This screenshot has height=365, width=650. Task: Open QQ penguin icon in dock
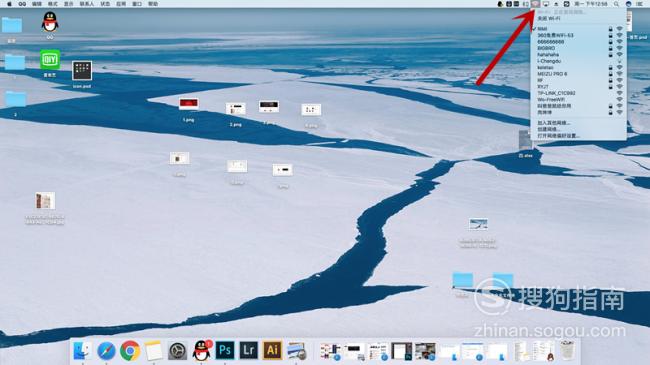click(201, 350)
